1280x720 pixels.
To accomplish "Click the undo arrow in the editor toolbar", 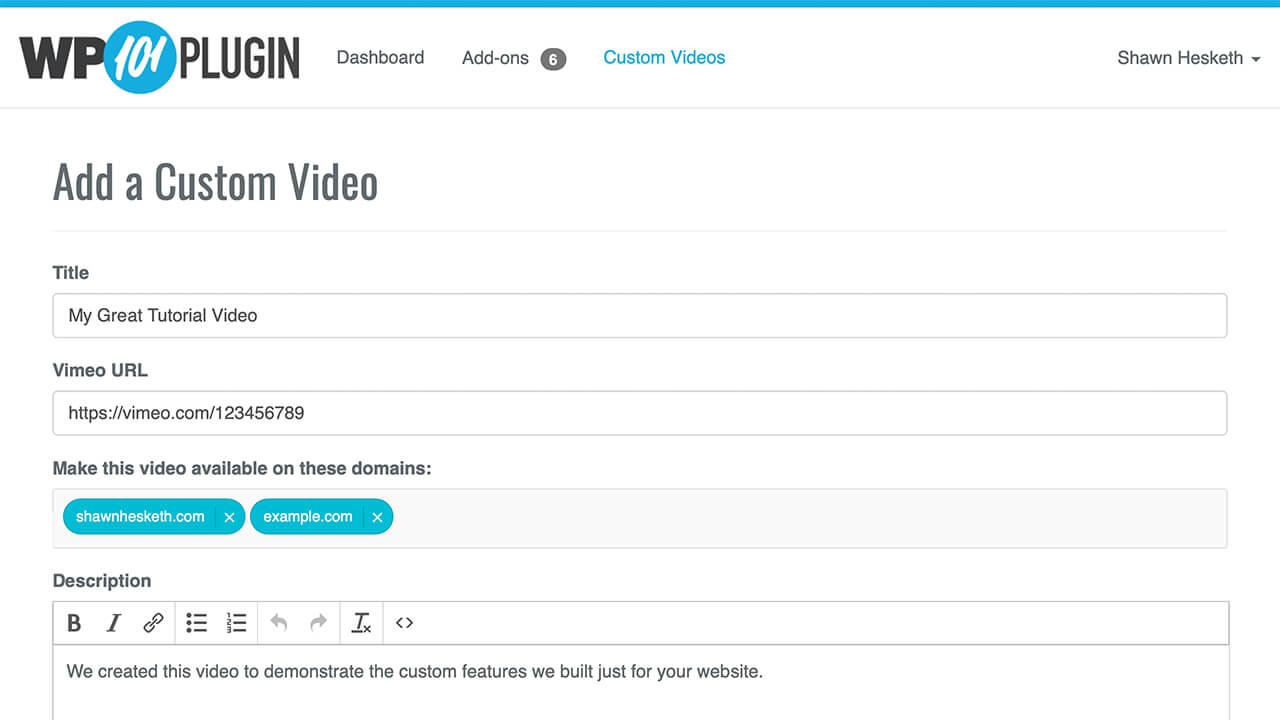I will click(x=279, y=623).
